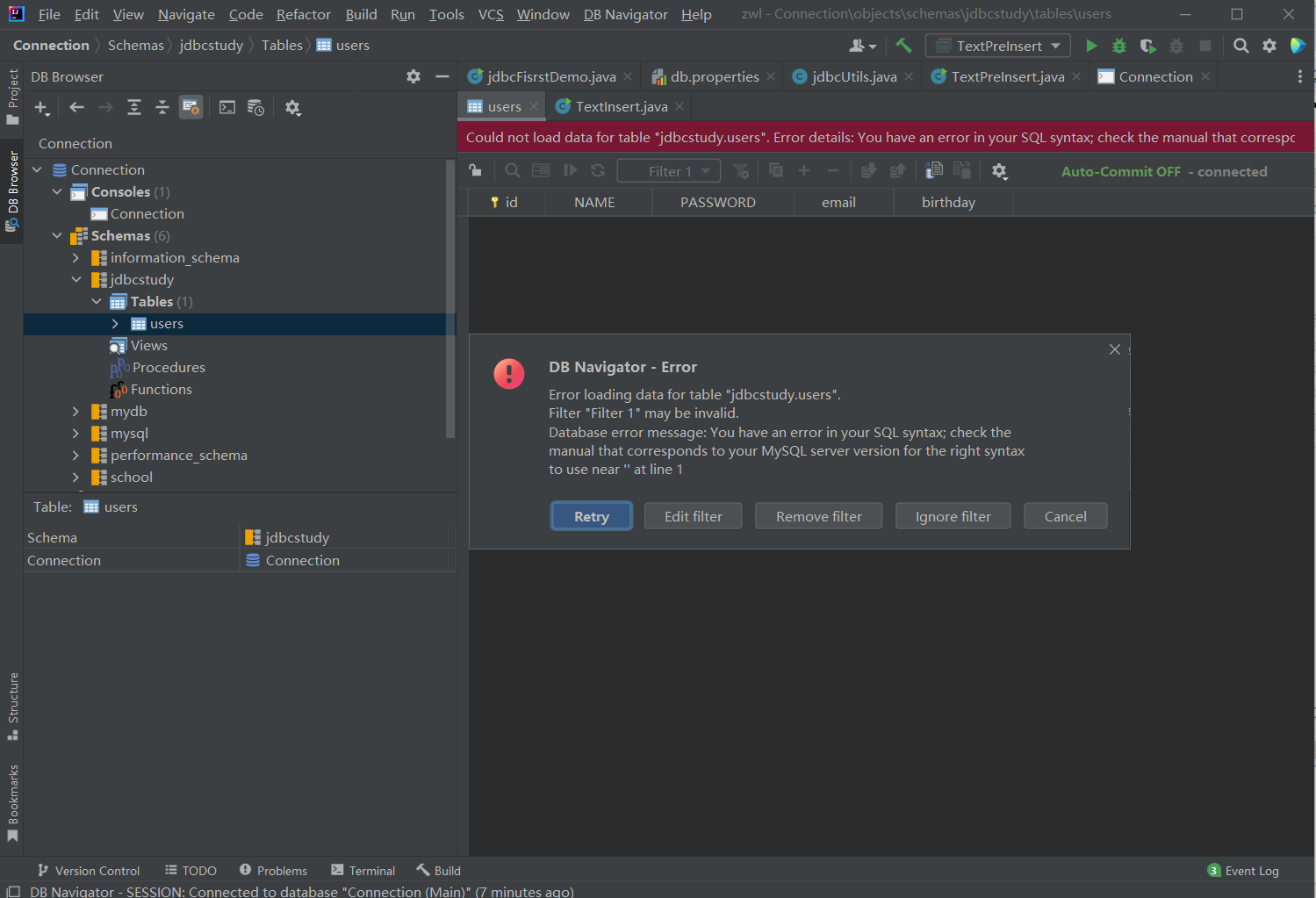Click the Run green play icon
1316x898 pixels.
pyautogui.click(x=1091, y=46)
